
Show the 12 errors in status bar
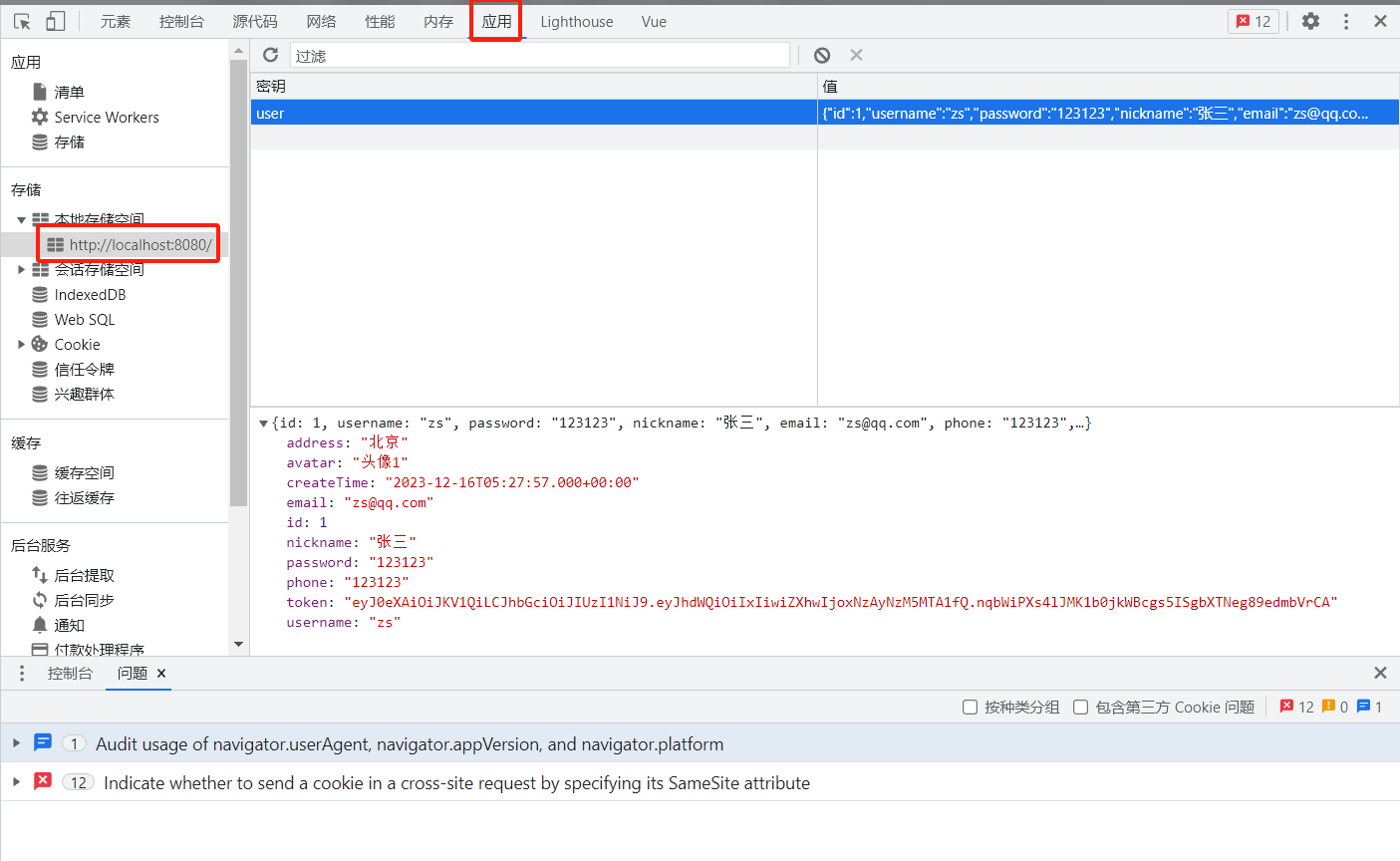coord(1253,20)
